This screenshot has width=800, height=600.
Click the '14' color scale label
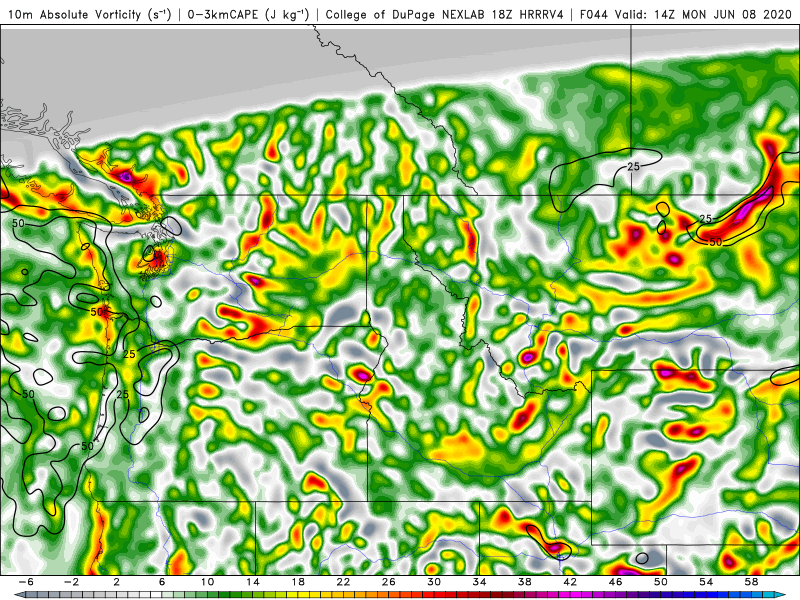[x=252, y=582]
